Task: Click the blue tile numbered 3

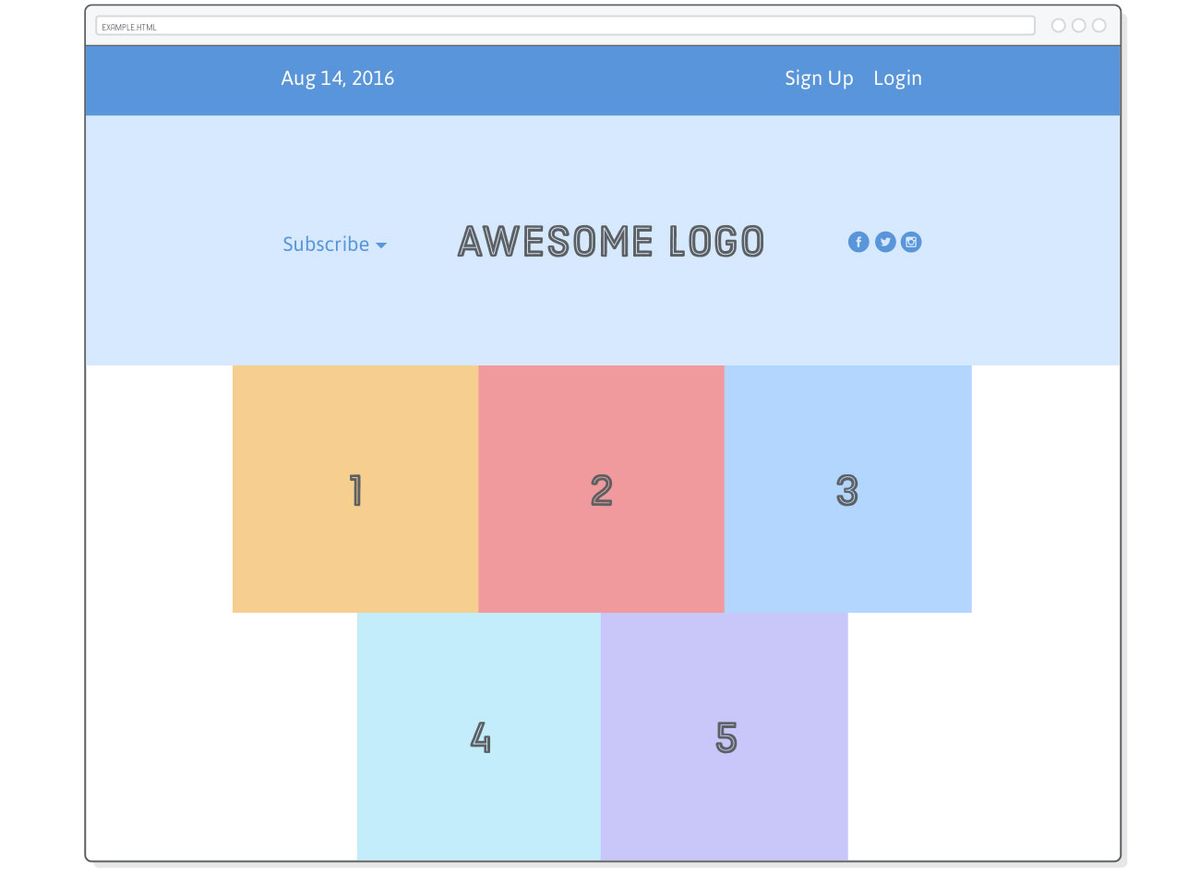Action: click(x=847, y=489)
